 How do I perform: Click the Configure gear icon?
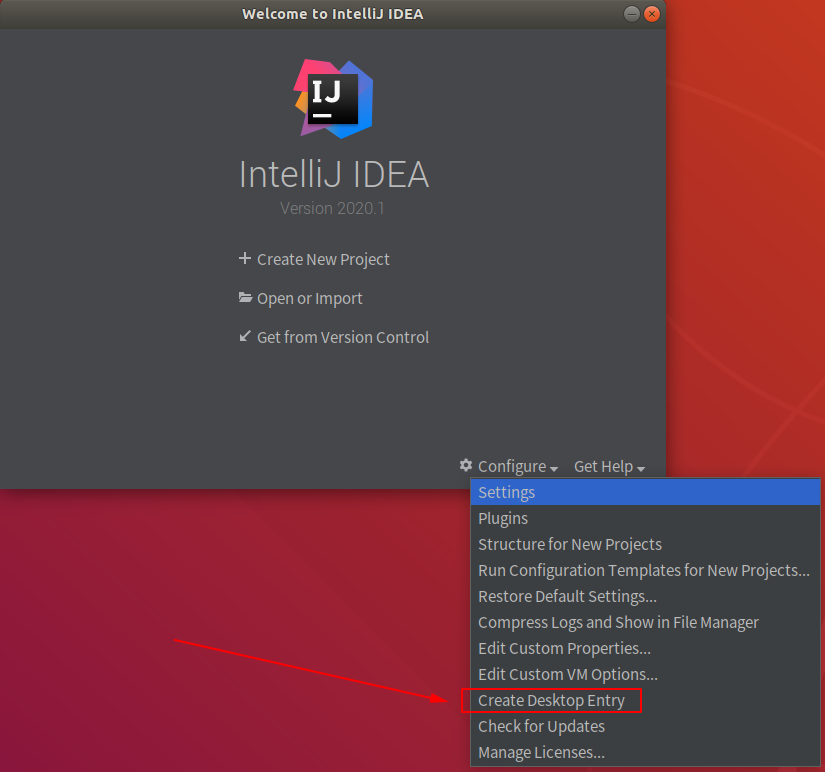pos(466,466)
